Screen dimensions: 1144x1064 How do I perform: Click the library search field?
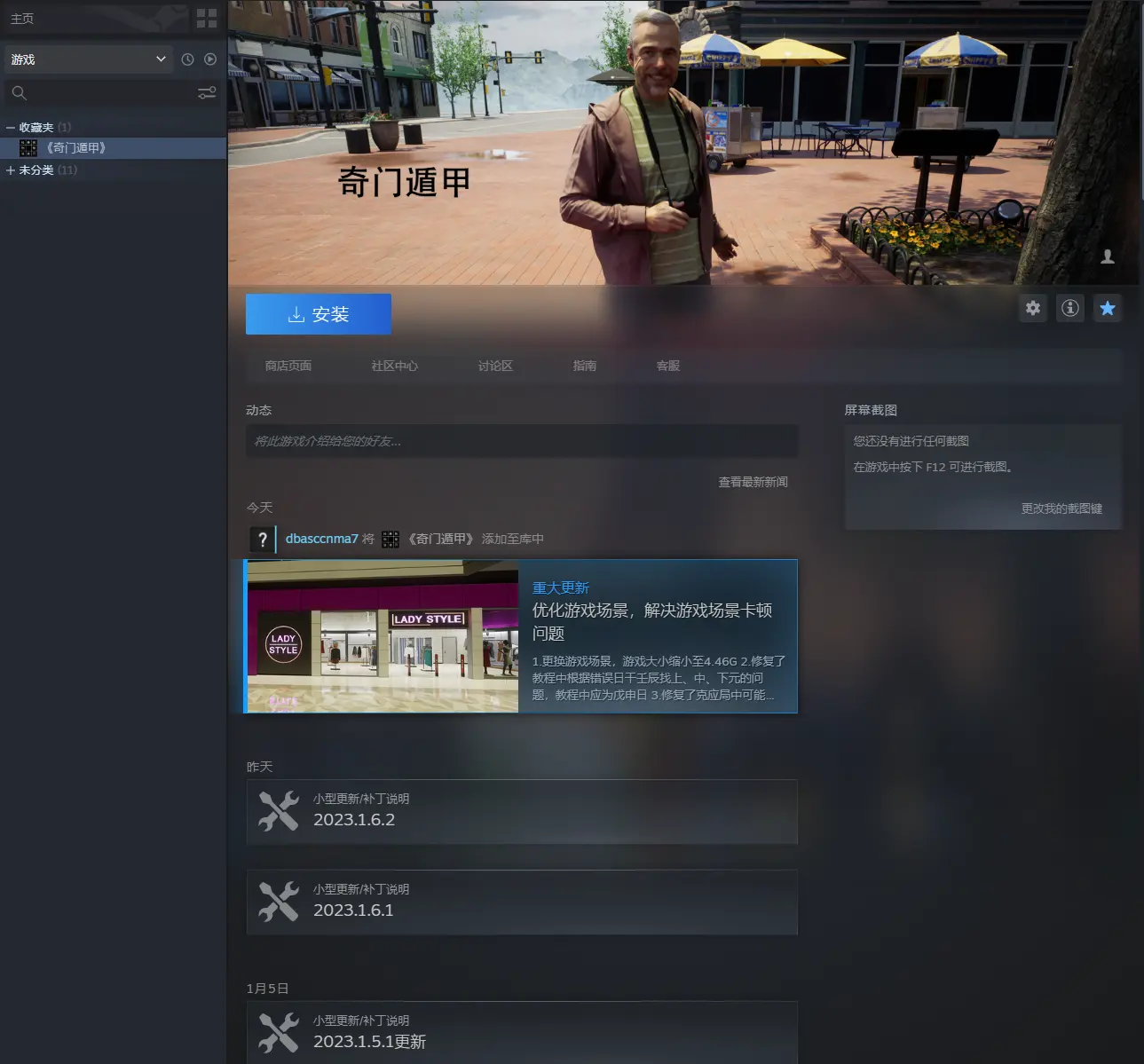click(x=111, y=92)
